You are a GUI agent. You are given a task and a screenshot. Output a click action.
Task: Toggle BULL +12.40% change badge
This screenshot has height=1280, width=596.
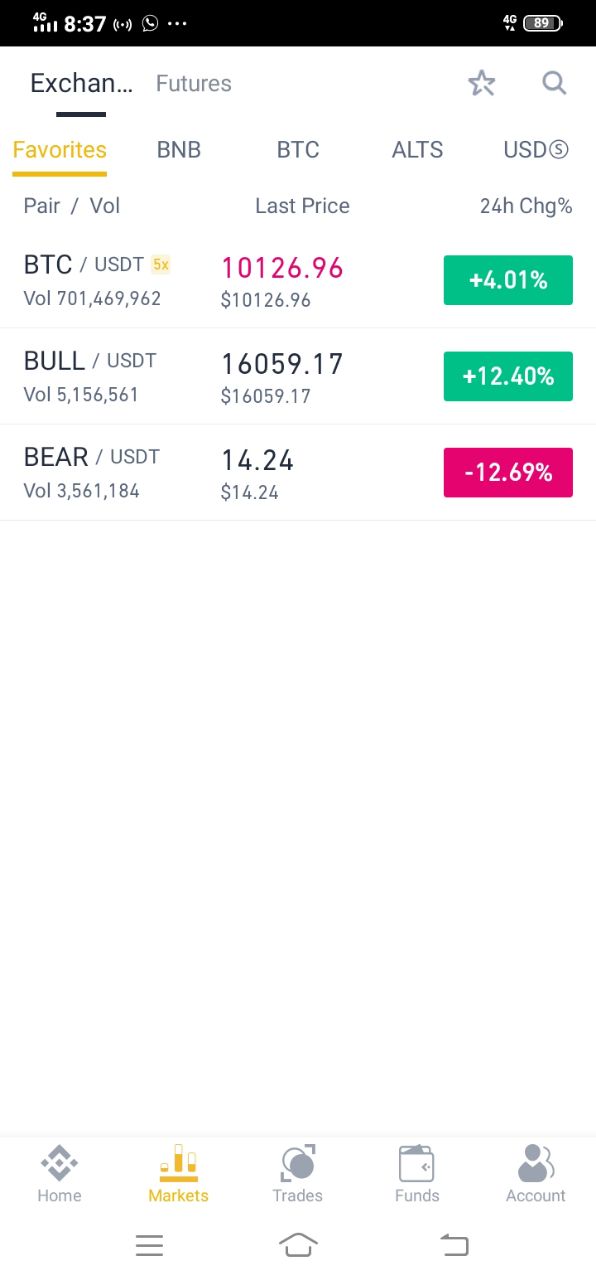click(508, 376)
